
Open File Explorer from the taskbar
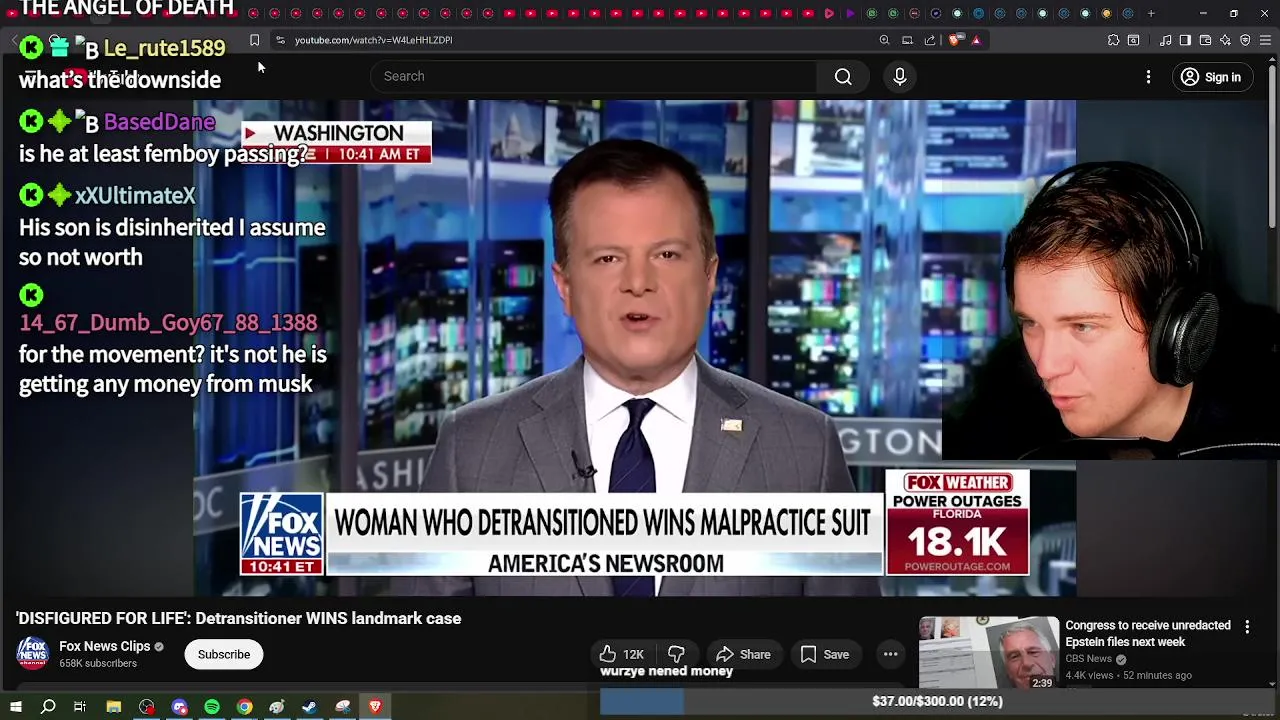pyautogui.click(x=114, y=707)
